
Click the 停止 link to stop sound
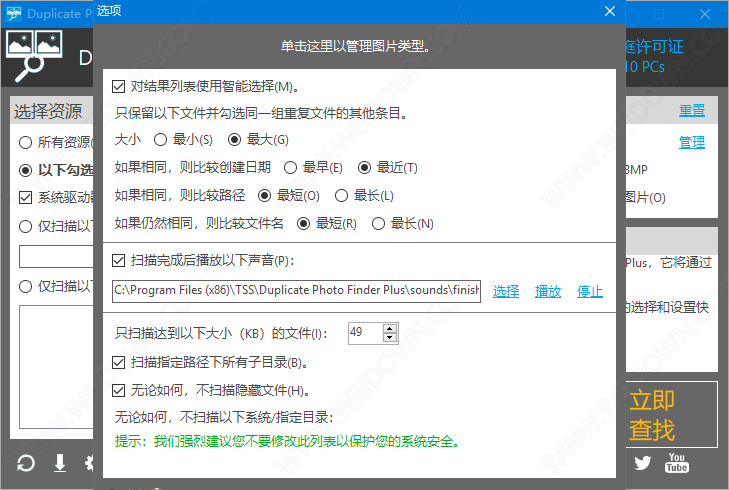590,291
